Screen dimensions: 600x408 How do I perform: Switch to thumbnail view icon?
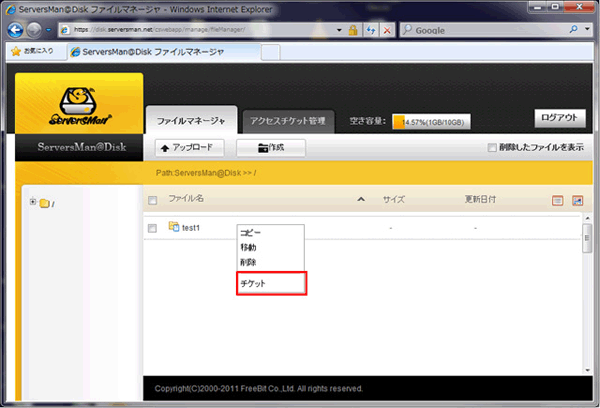pos(577,200)
